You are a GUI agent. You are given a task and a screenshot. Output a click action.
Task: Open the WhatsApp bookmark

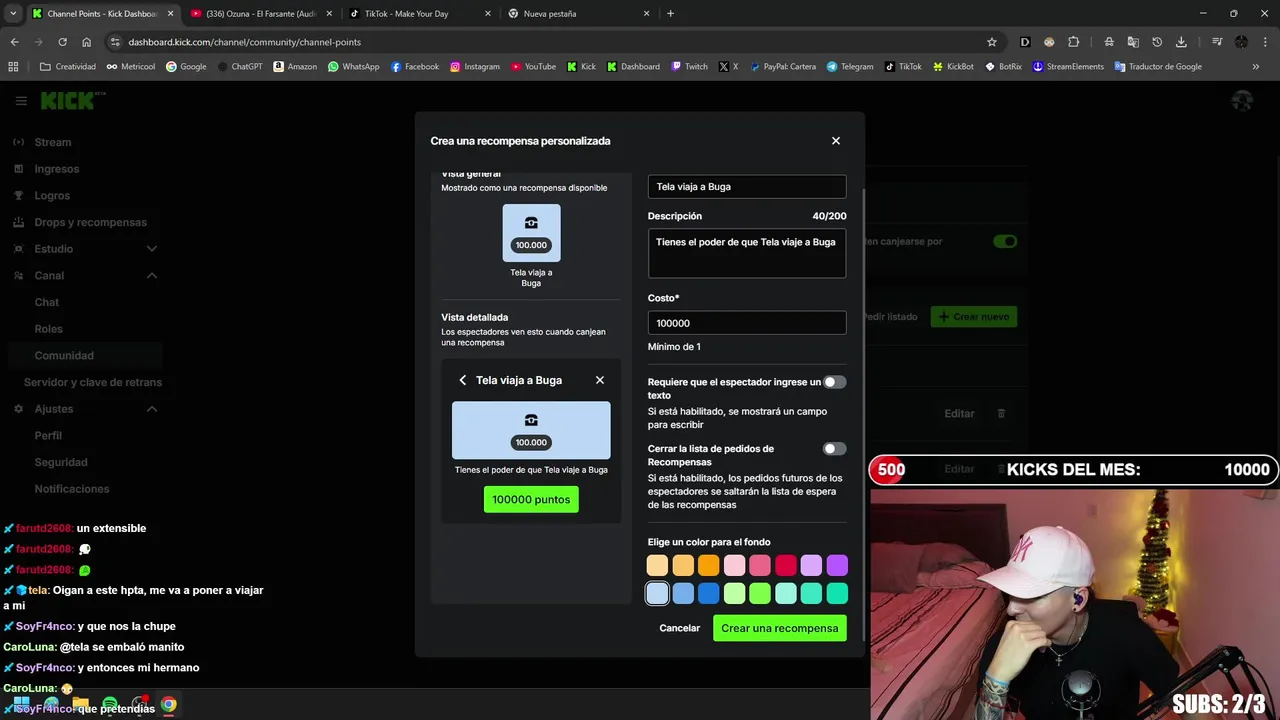pyautogui.click(x=354, y=67)
